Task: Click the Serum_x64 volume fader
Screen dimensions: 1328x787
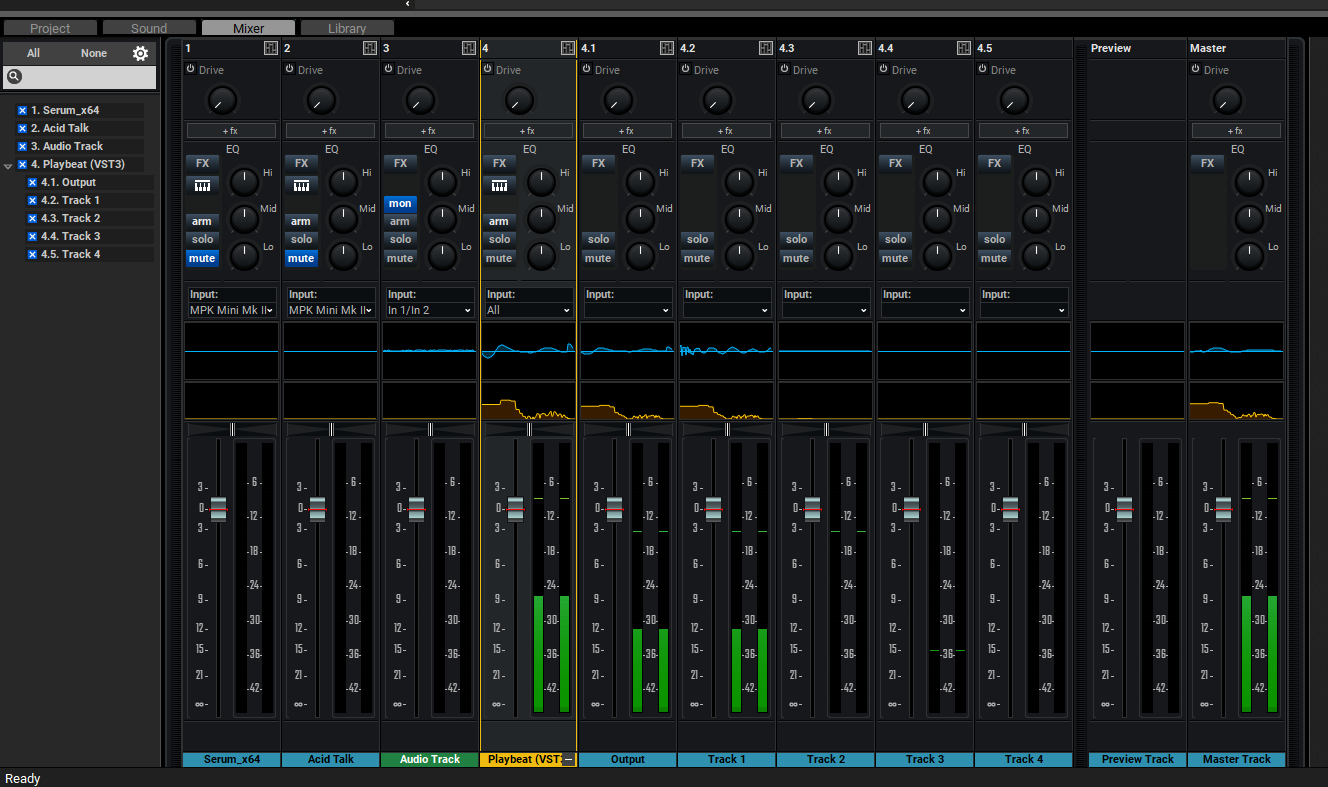Action: click(219, 509)
